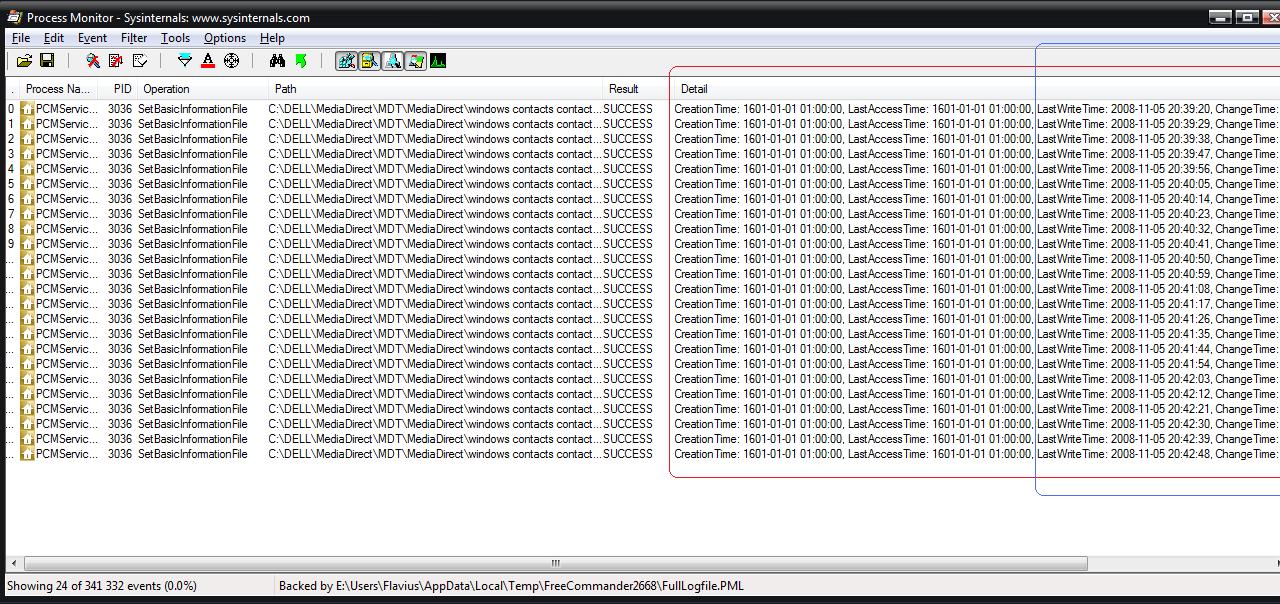Select the Detail cell with LastWriteTime 20:39:20

(976, 109)
